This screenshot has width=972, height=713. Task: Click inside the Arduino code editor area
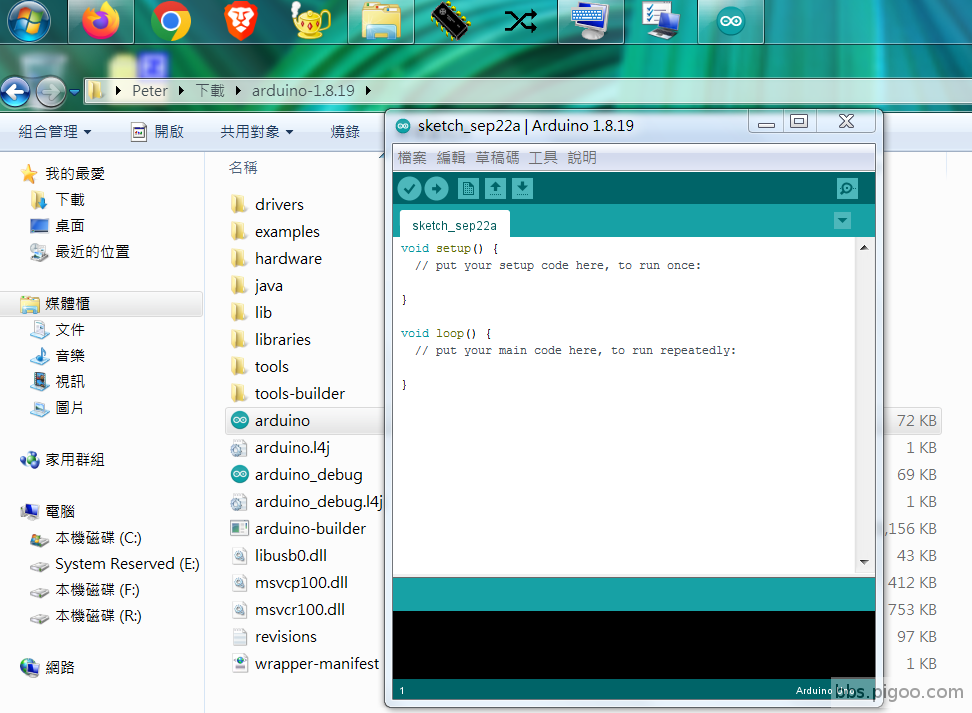tap(625, 406)
